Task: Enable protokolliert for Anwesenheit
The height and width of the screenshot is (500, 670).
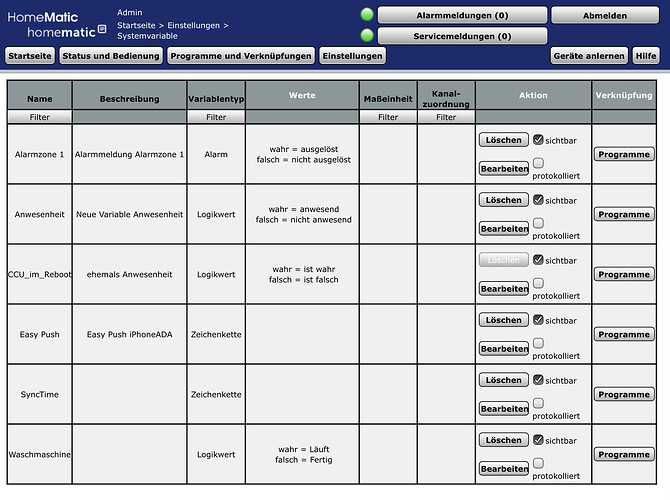Action: (539, 222)
